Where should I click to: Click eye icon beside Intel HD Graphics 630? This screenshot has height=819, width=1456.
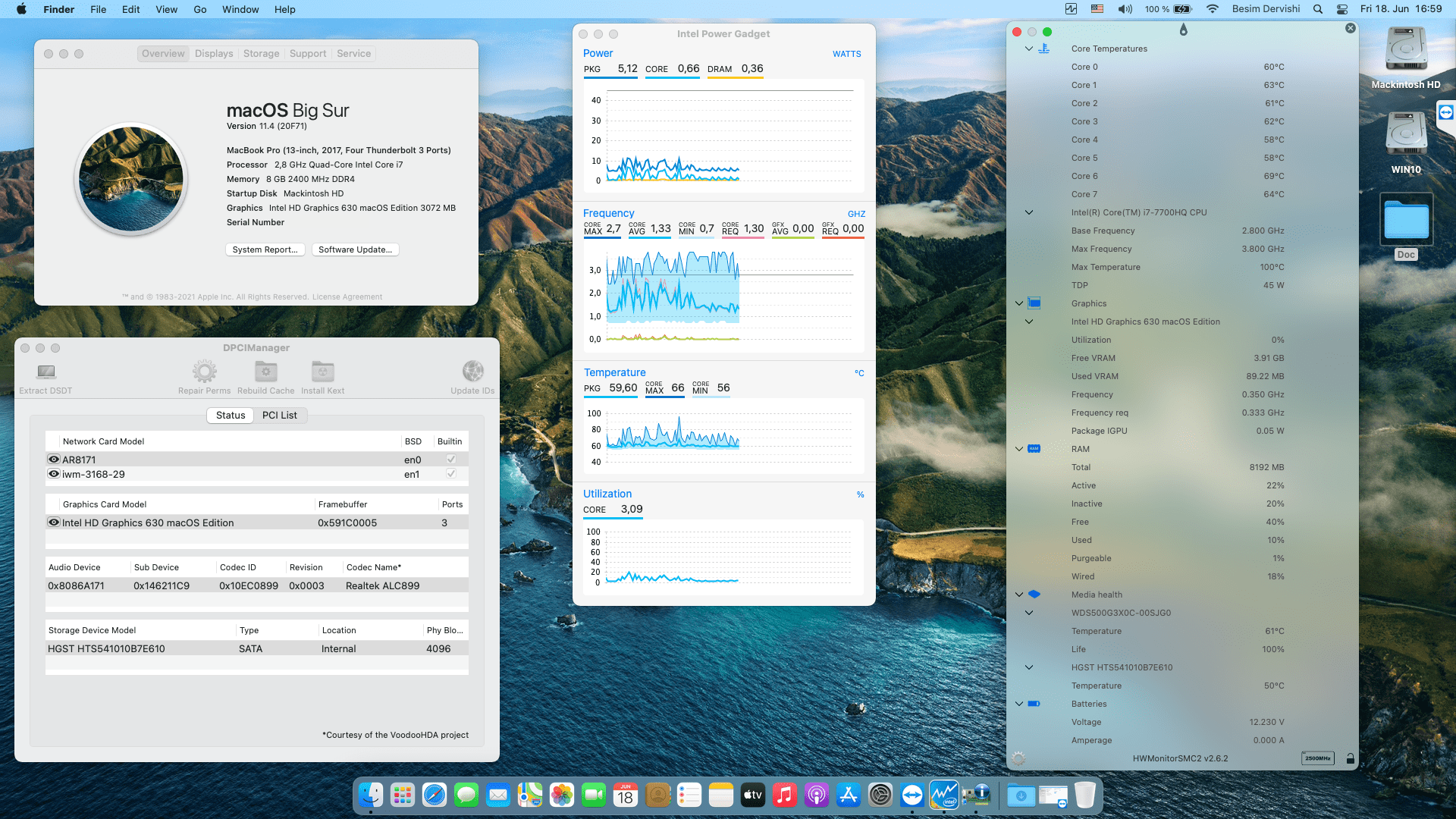click(x=54, y=522)
